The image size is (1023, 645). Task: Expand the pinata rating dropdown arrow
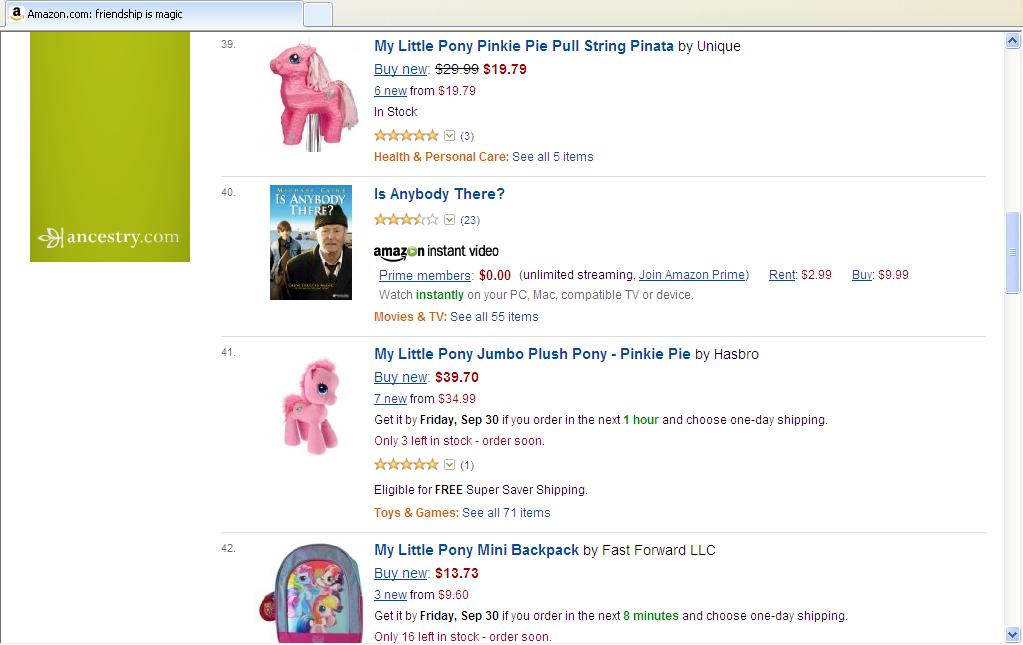click(450, 135)
